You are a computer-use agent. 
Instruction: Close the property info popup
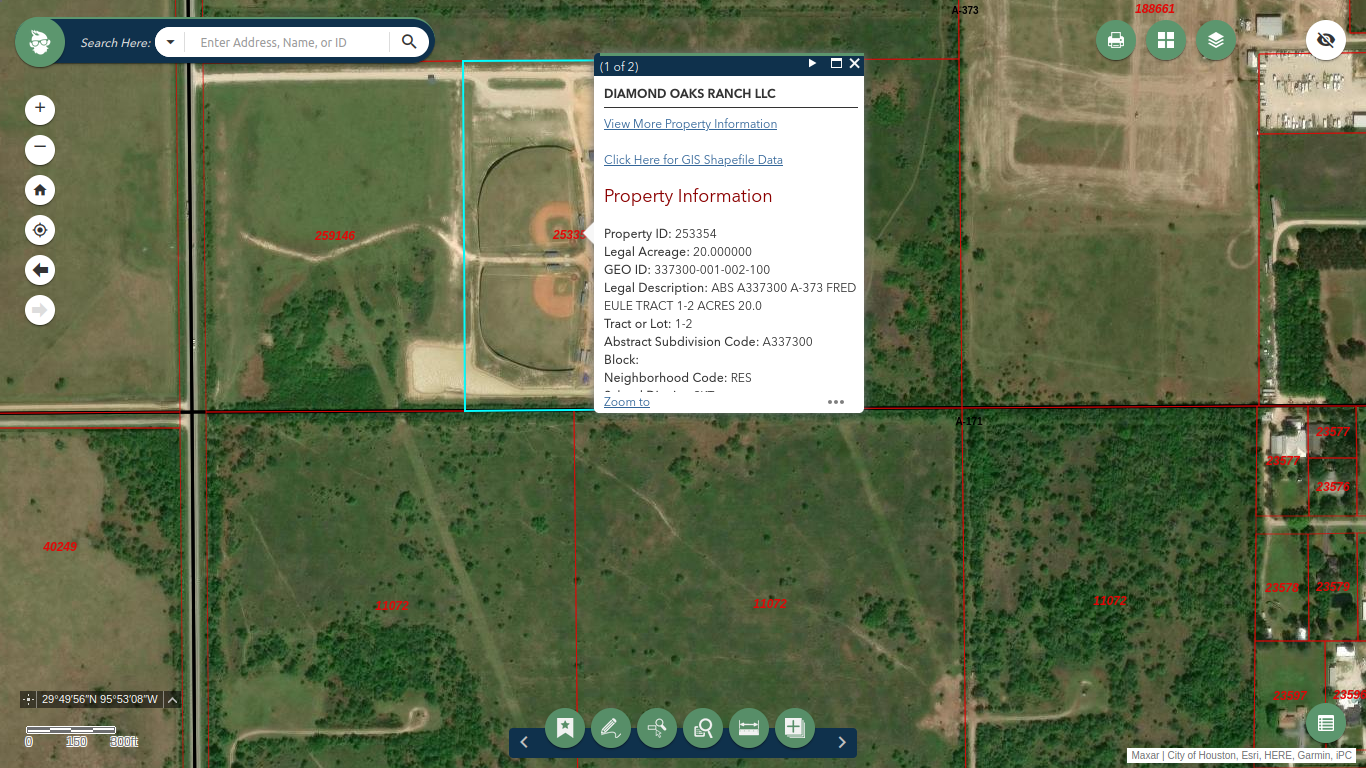pyautogui.click(x=855, y=63)
